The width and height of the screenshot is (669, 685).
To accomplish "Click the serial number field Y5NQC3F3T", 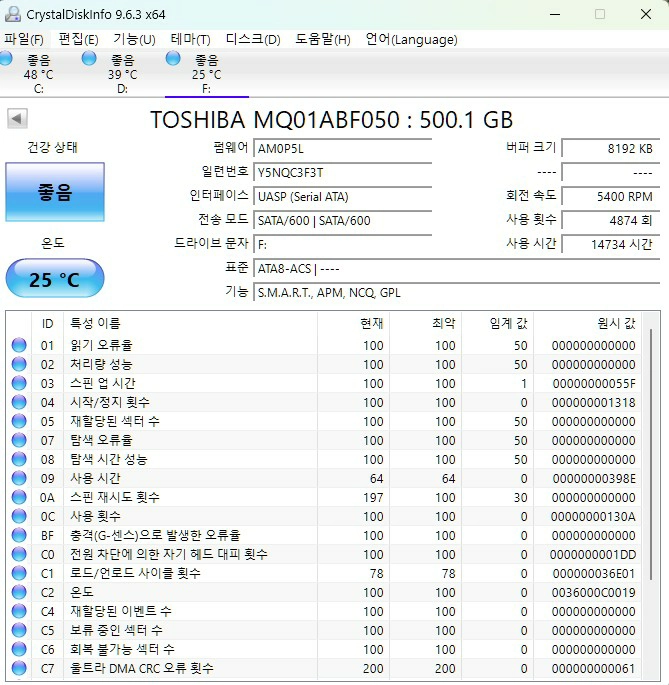I will [343, 173].
